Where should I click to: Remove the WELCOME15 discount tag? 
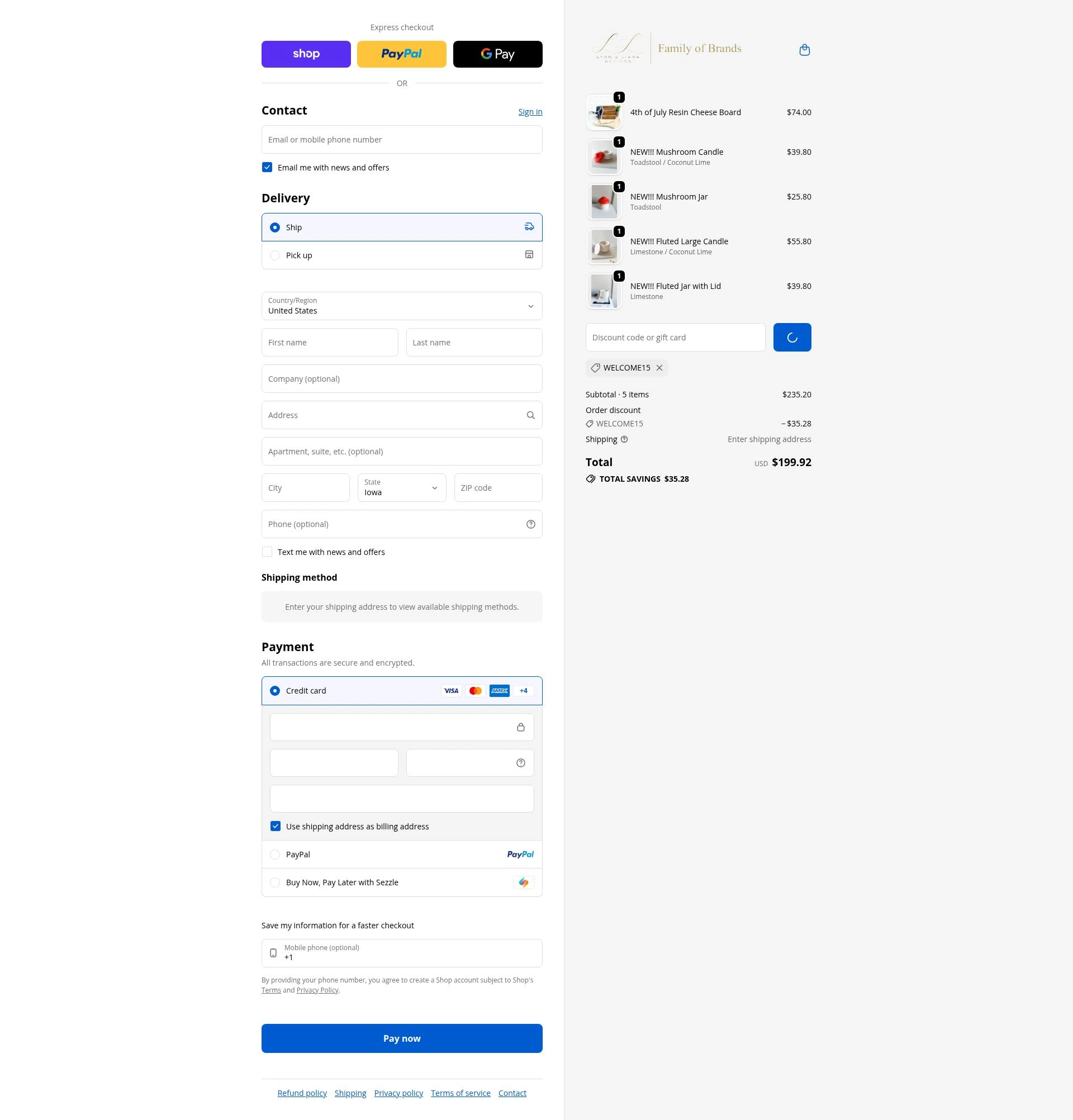coord(659,368)
